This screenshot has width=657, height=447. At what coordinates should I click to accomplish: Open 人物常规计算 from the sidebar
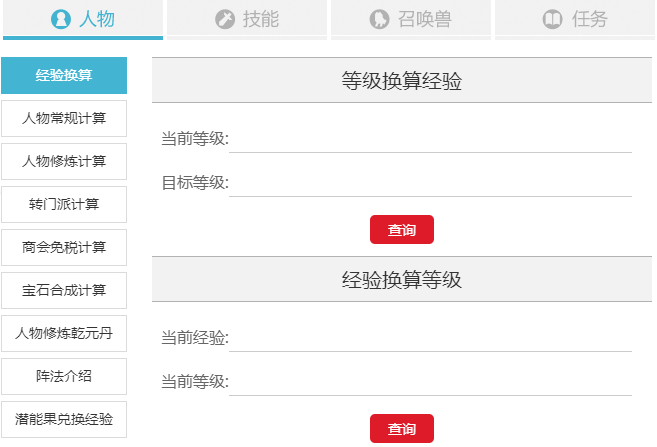[64, 119]
